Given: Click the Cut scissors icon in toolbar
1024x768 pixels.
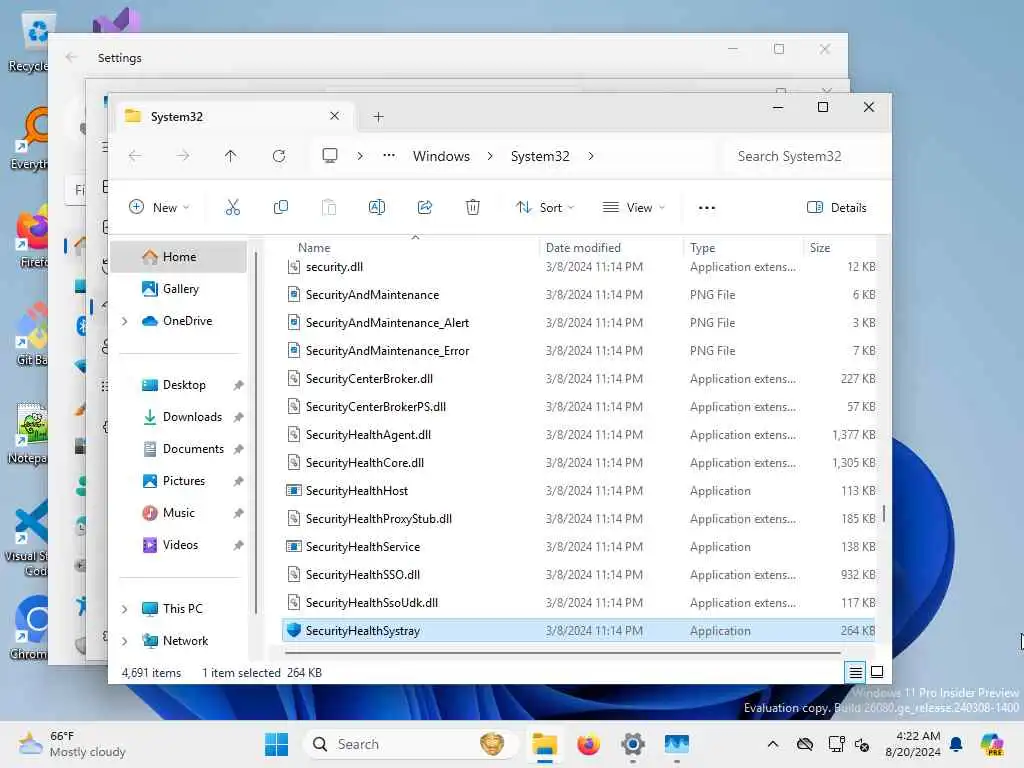Looking at the screenshot, I should point(232,208).
